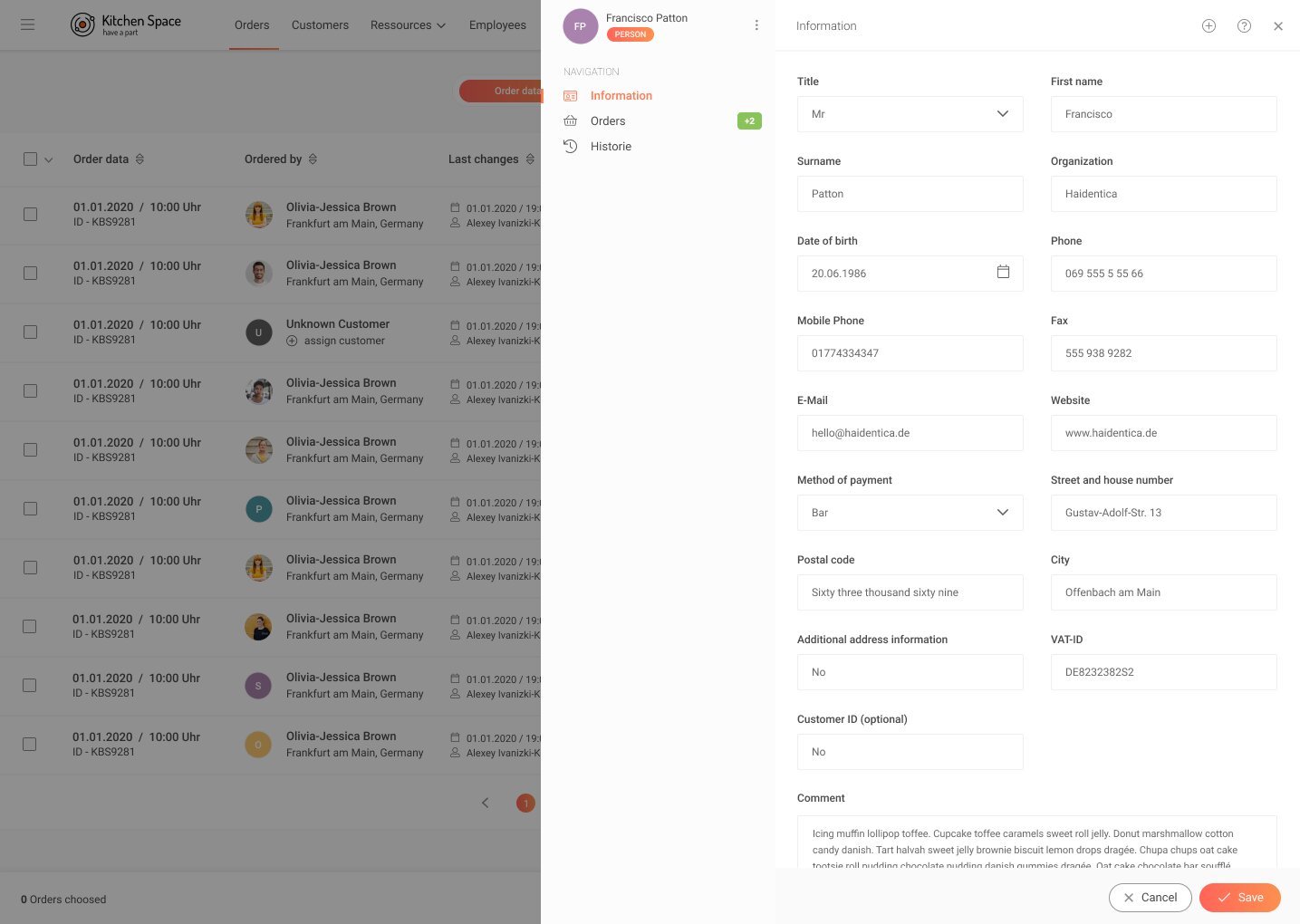
Task: Open the help question mark icon
Action: coord(1244,26)
